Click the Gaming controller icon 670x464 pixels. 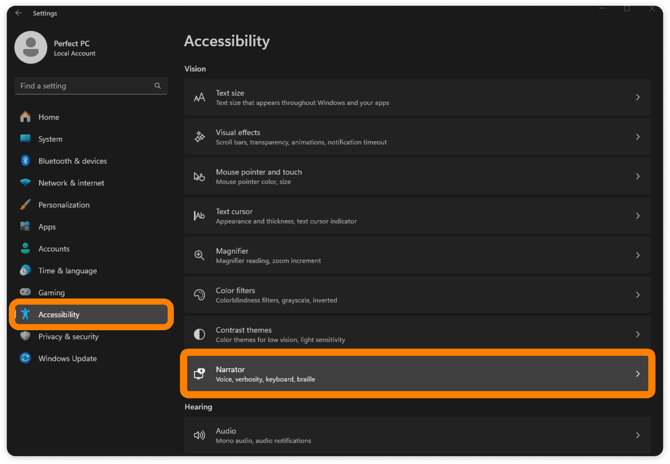tap(25, 292)
